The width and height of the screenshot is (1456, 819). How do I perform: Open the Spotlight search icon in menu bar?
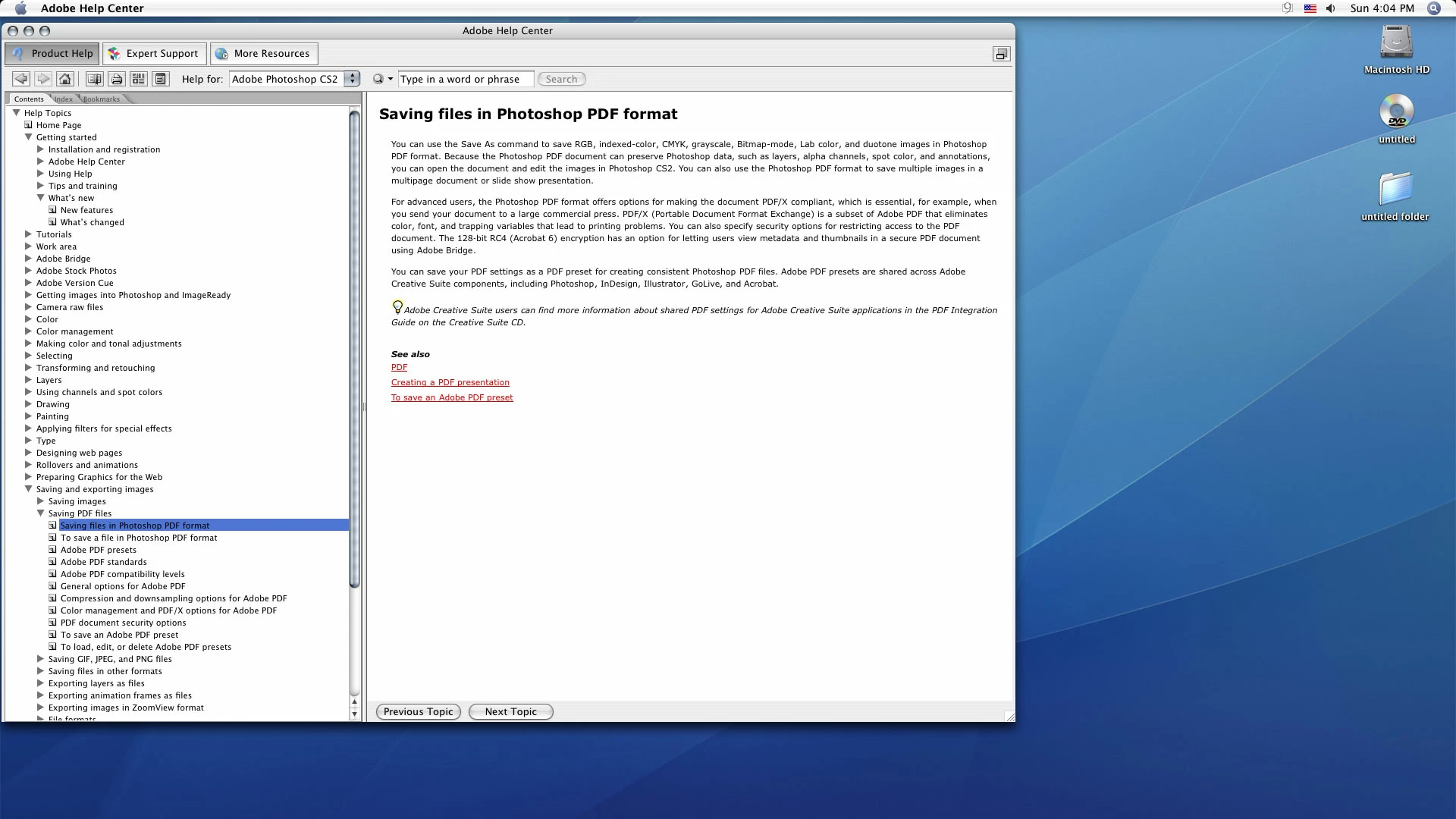[x=1433, y=8]
